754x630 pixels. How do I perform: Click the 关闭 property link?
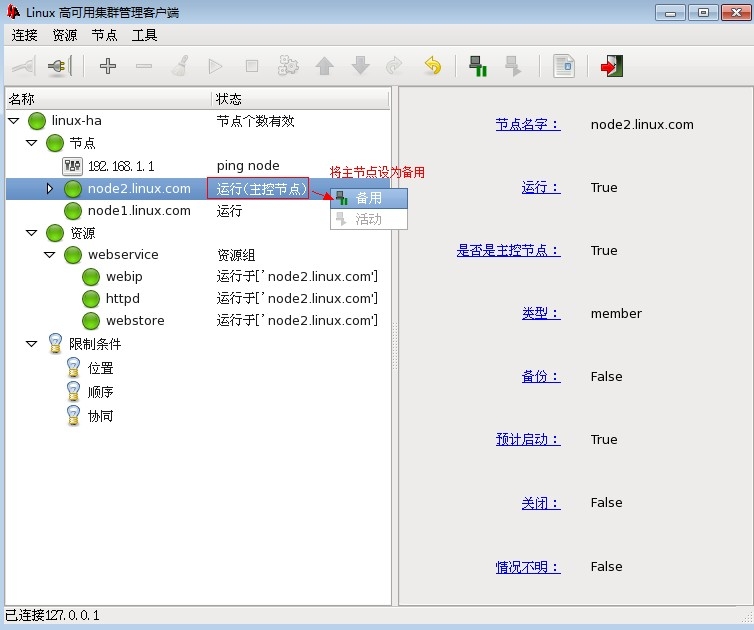[541, 504]
